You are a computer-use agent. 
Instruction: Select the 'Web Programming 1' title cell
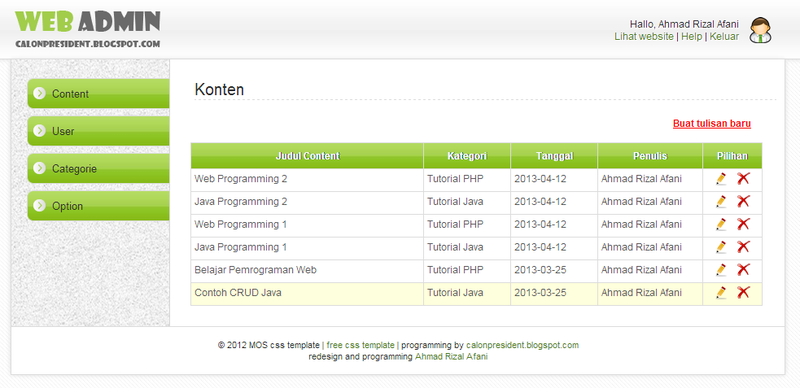[x=307, y=225]
